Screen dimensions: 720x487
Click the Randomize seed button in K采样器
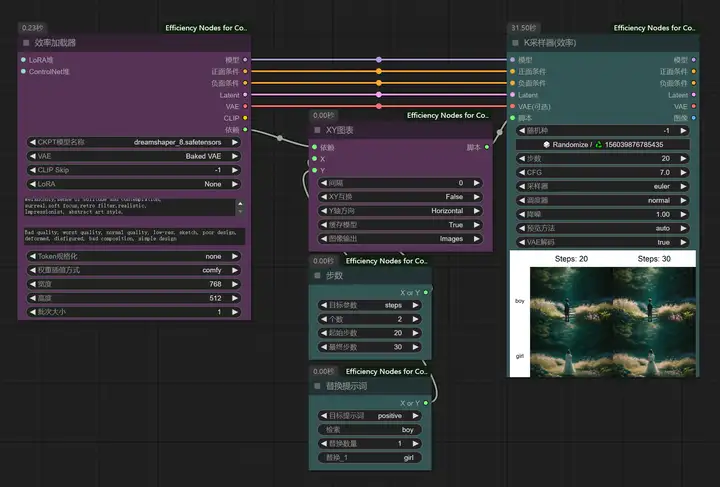[602, 145]
